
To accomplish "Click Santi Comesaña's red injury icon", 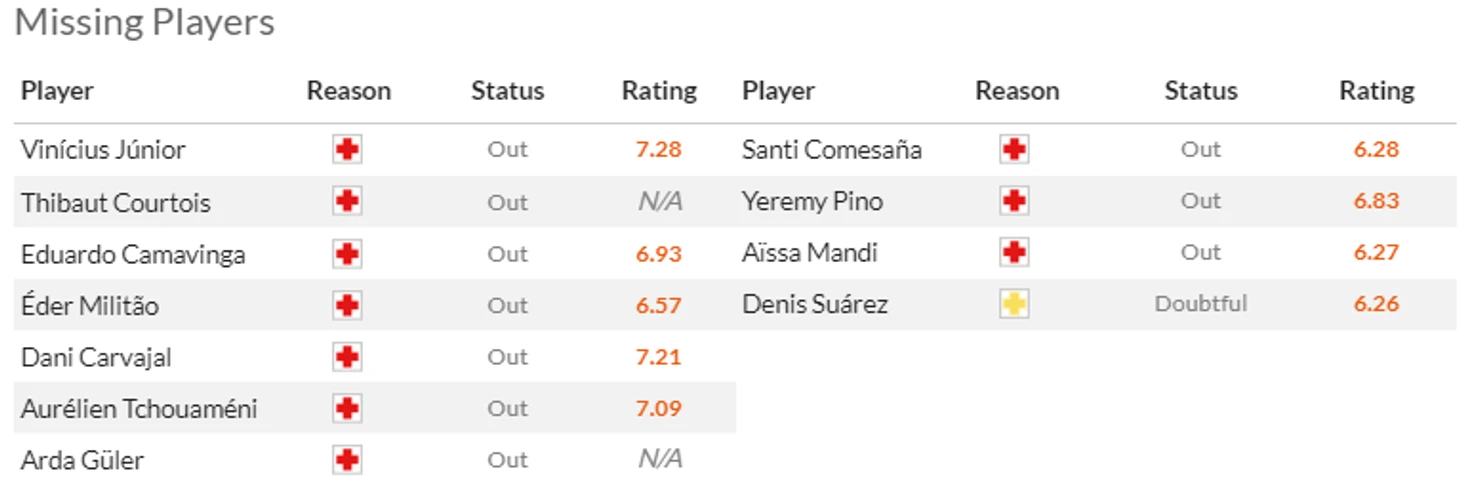I will (1014, 150).
